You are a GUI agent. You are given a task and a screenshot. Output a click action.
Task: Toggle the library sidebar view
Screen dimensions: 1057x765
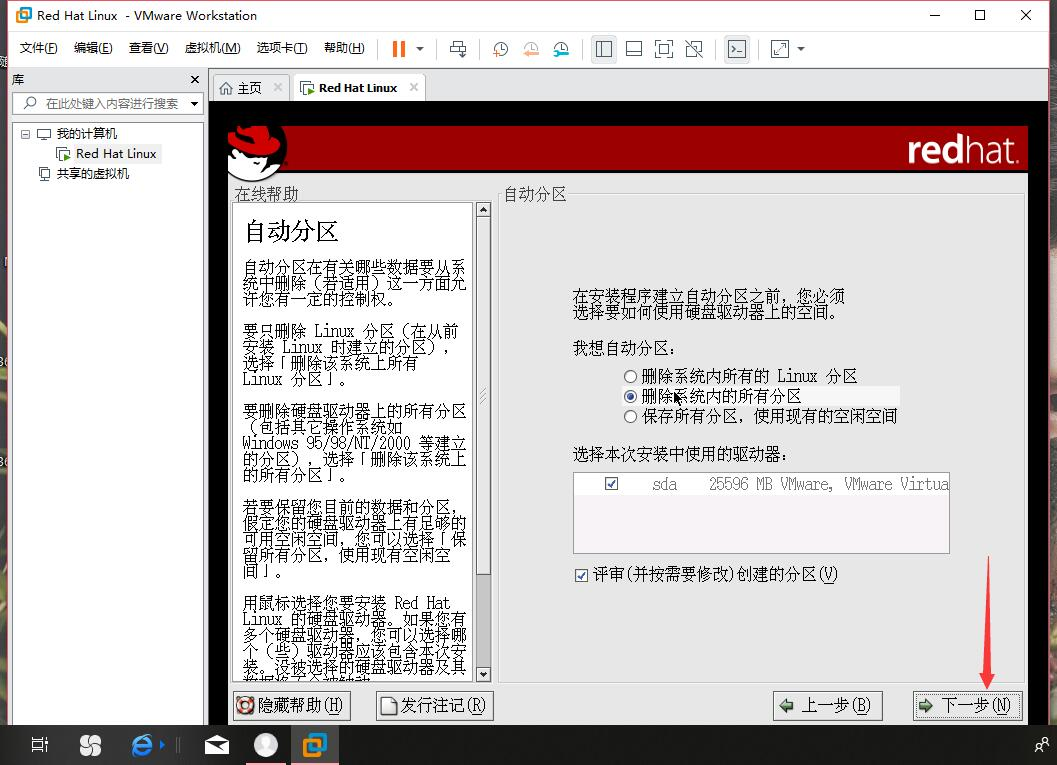coord(603,49)
